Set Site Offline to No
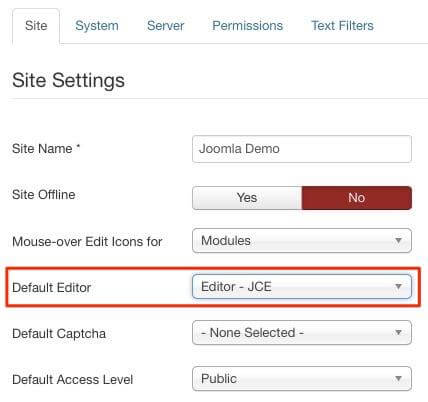 357,198
